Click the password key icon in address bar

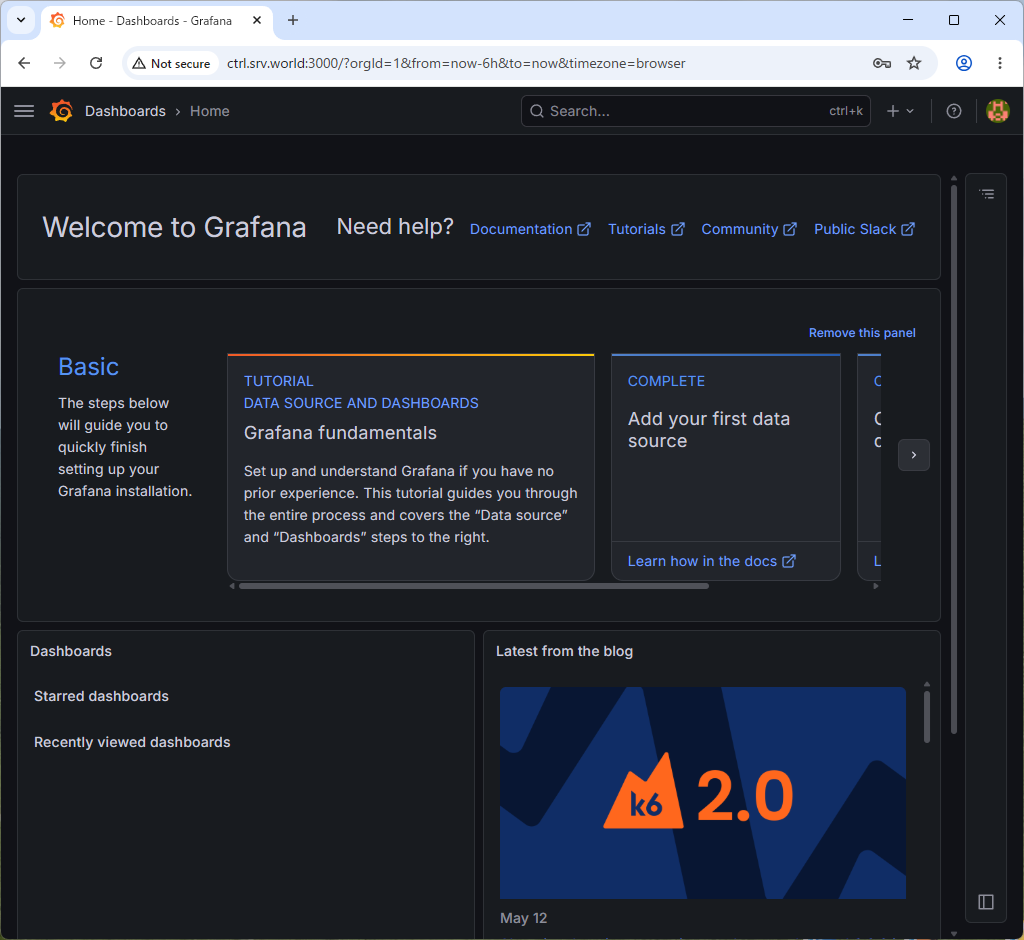(x=882, y=63)
